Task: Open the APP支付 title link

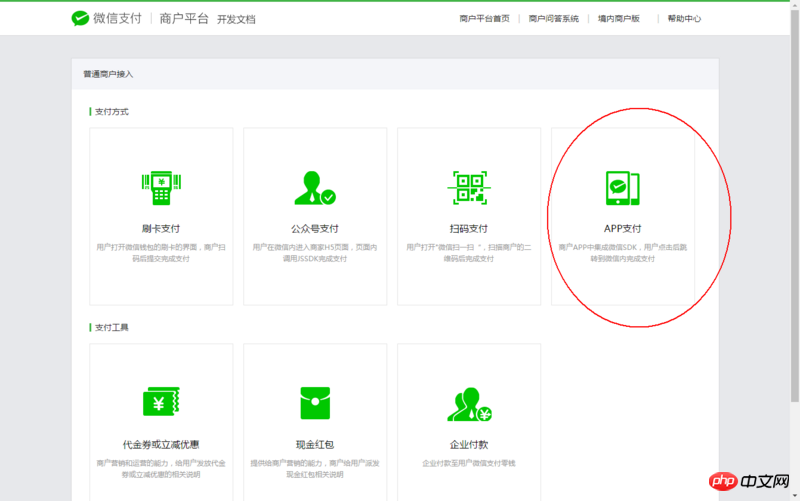Action: 622,228
